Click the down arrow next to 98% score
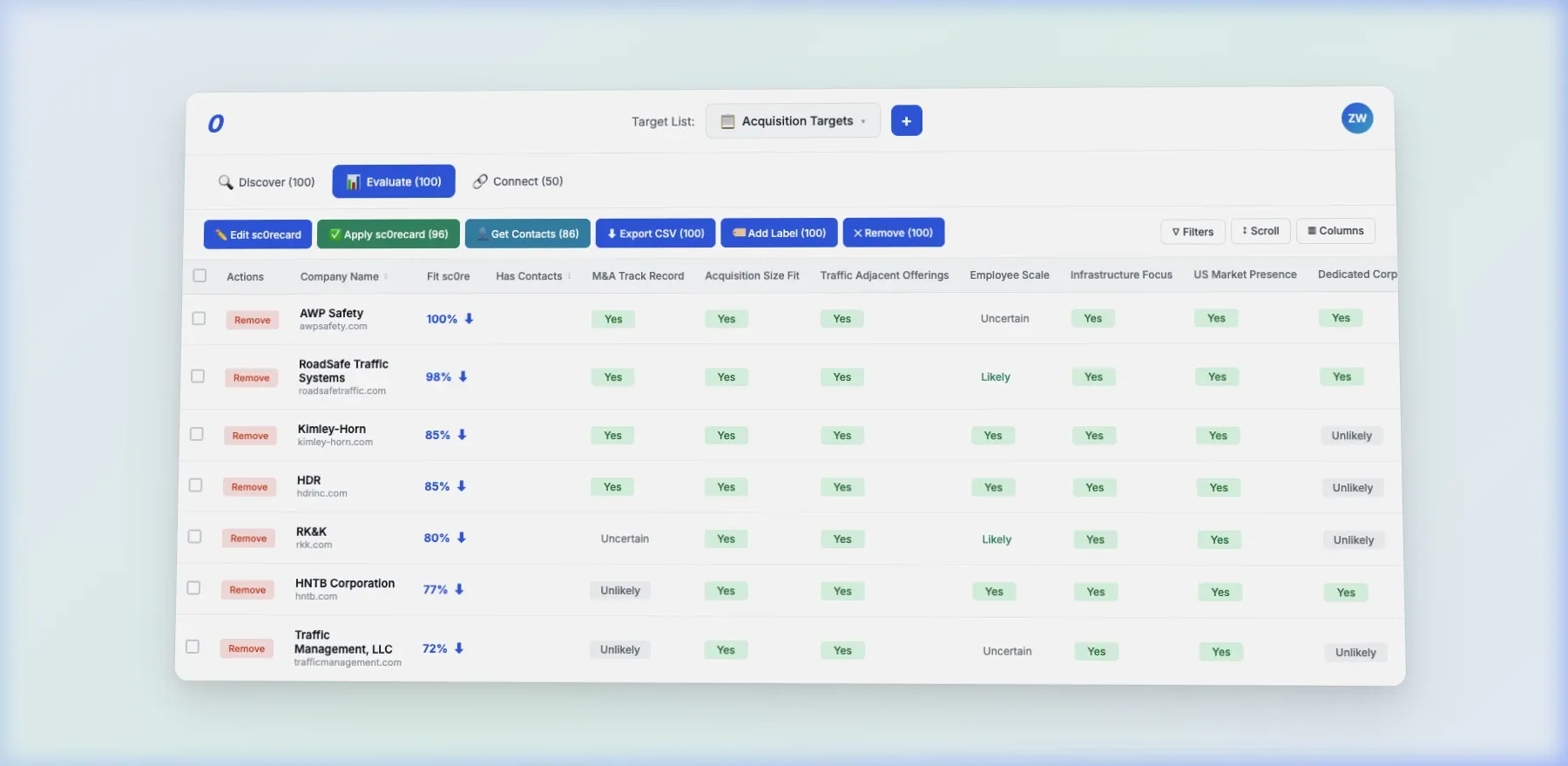 click(x=463, y=376)
